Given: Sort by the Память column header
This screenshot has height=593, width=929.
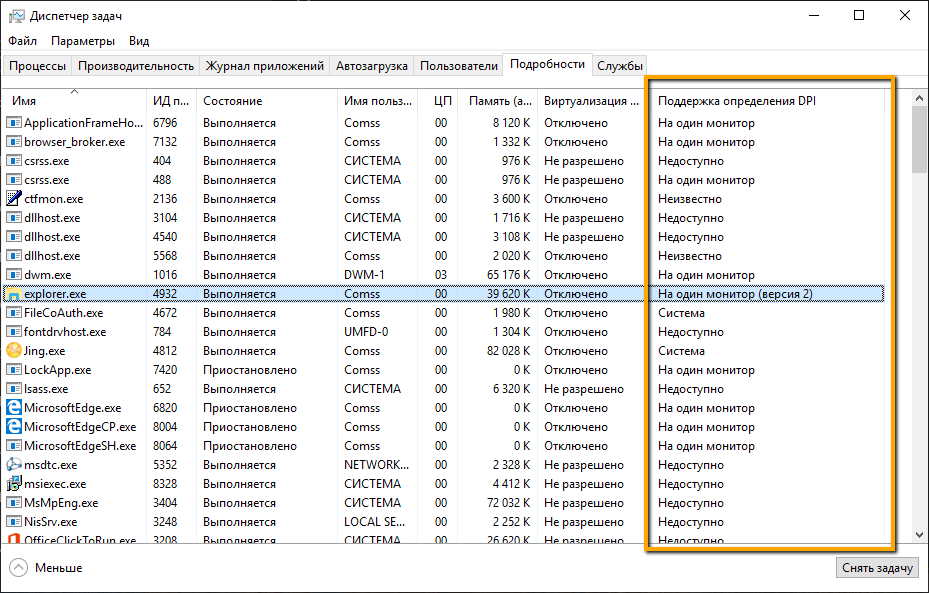Looking at the screenshot, I should click(499, 101).
